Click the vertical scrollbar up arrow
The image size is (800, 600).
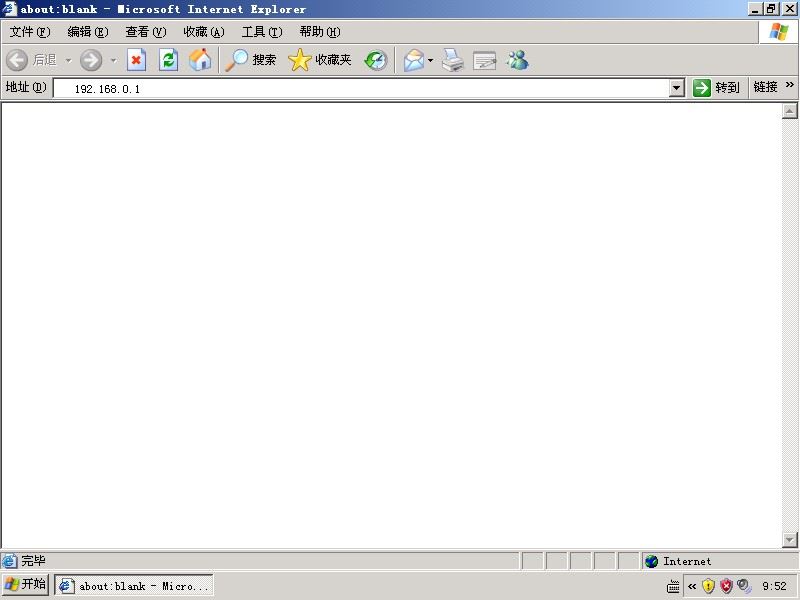point(789,111)
